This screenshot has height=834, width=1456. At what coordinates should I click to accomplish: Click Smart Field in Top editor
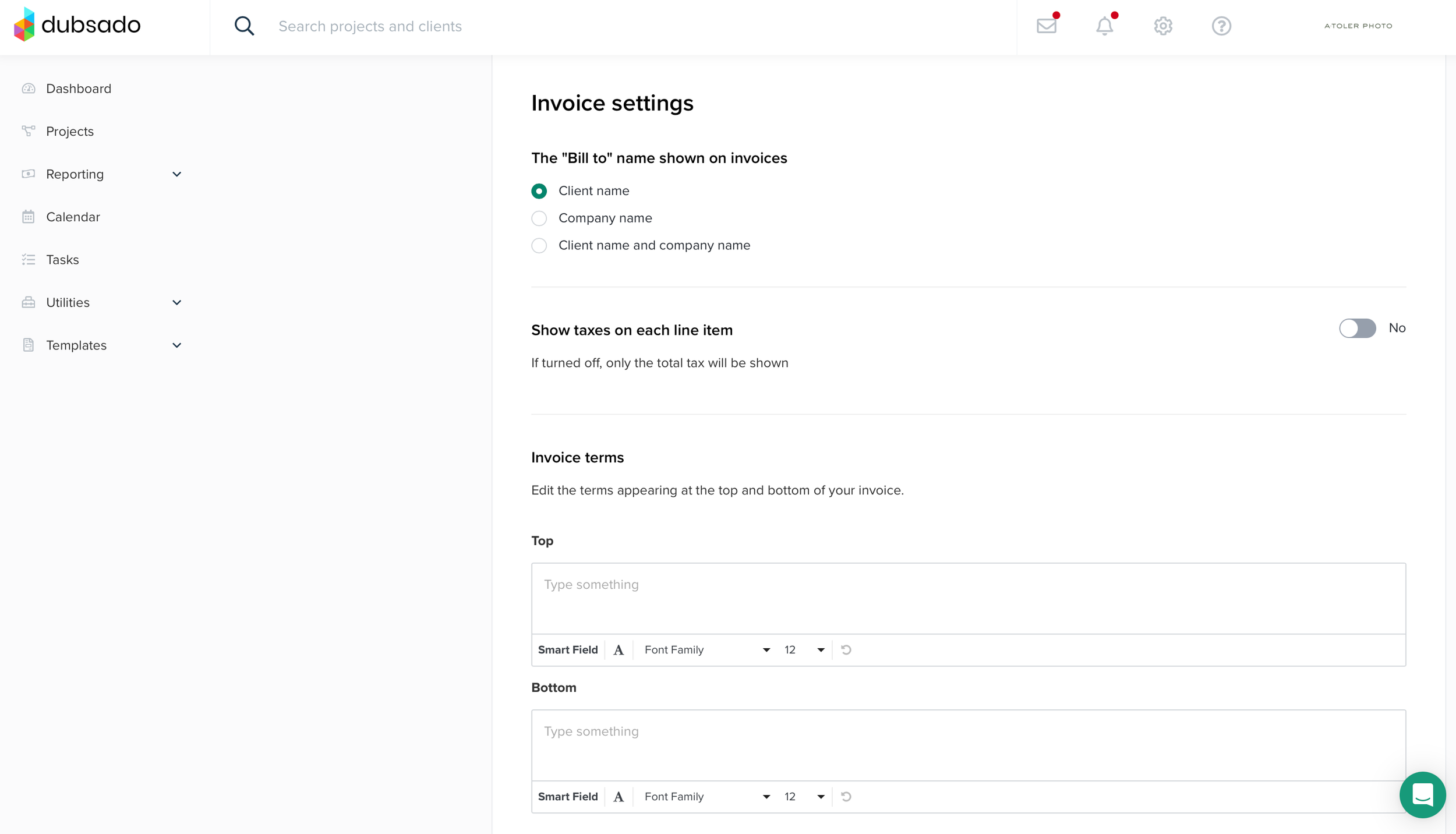click(x=568, y=650)
